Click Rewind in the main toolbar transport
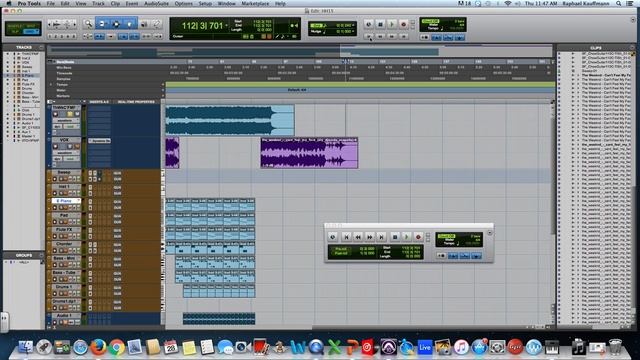640x360 pixels. [x=380, y=36]
